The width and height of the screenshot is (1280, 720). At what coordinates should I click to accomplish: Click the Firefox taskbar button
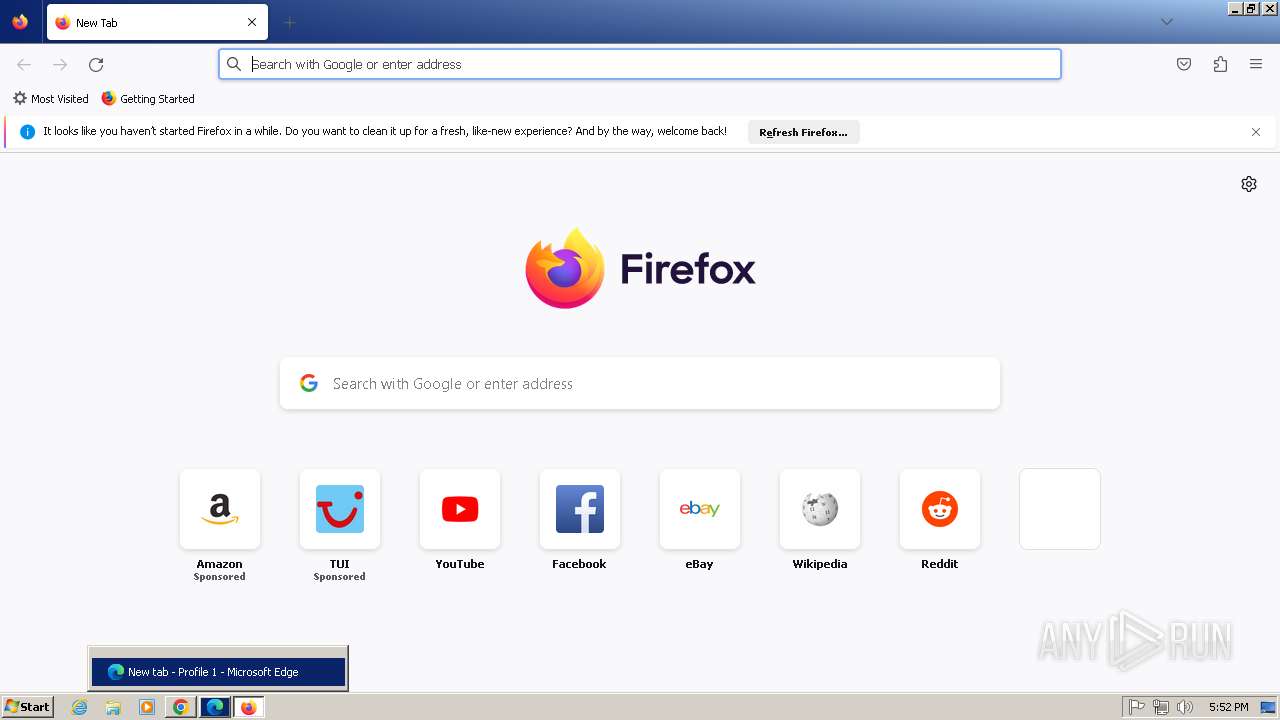[249, 707]
